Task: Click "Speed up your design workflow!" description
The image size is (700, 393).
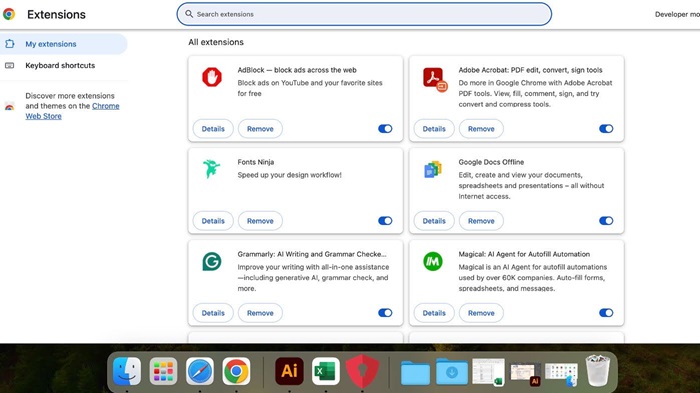Action: point(289,175)
